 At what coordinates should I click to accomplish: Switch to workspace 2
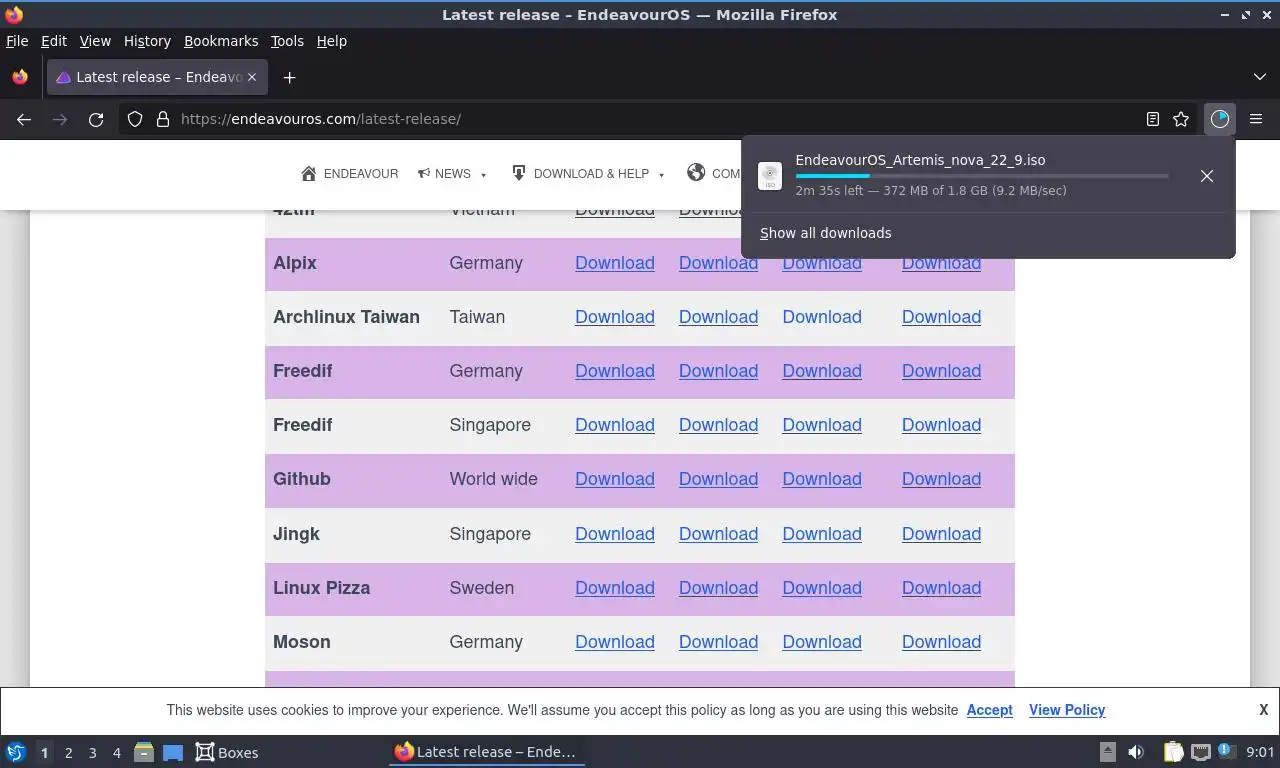68,753
